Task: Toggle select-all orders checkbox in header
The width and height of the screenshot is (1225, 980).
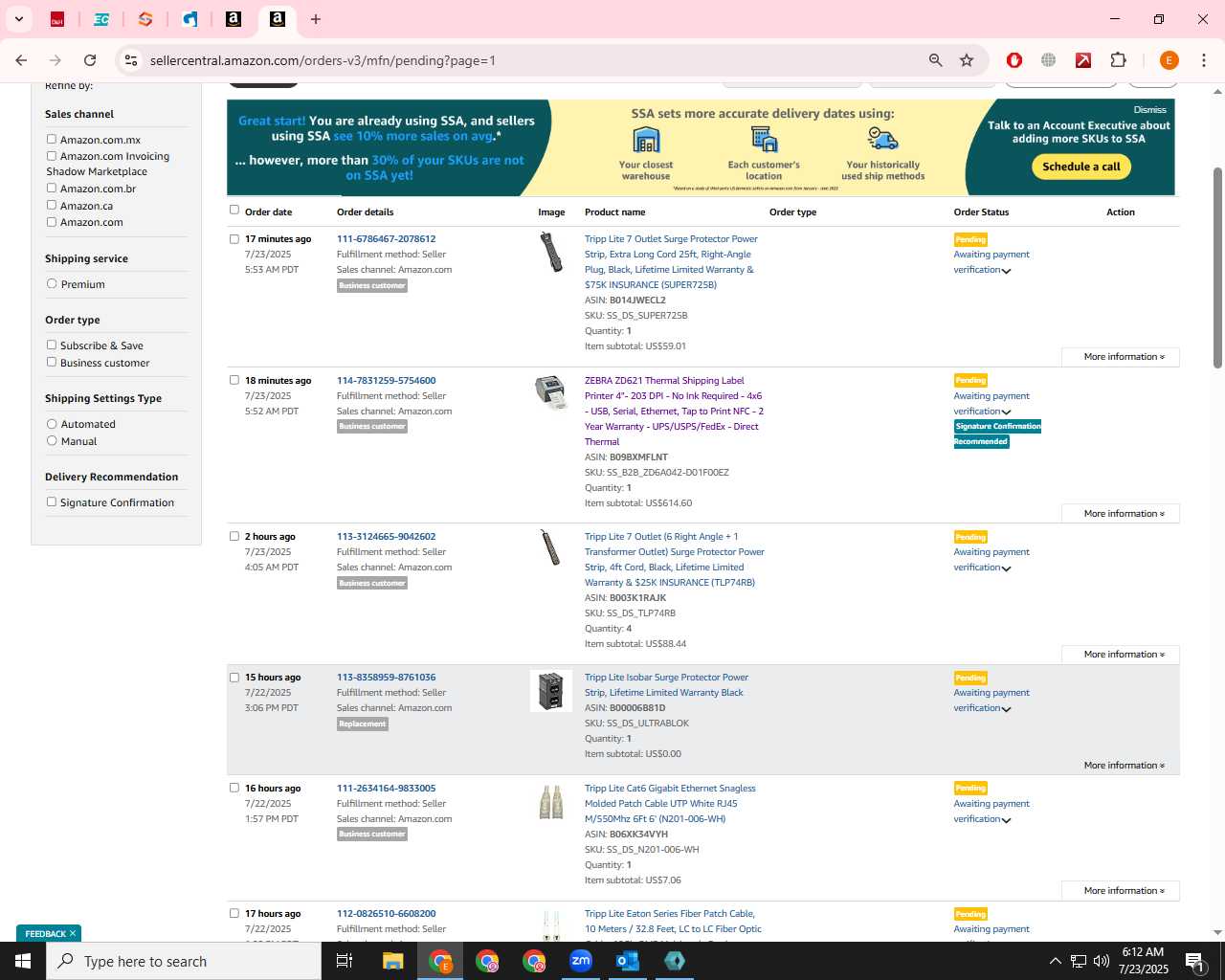Action: point(234,210)
